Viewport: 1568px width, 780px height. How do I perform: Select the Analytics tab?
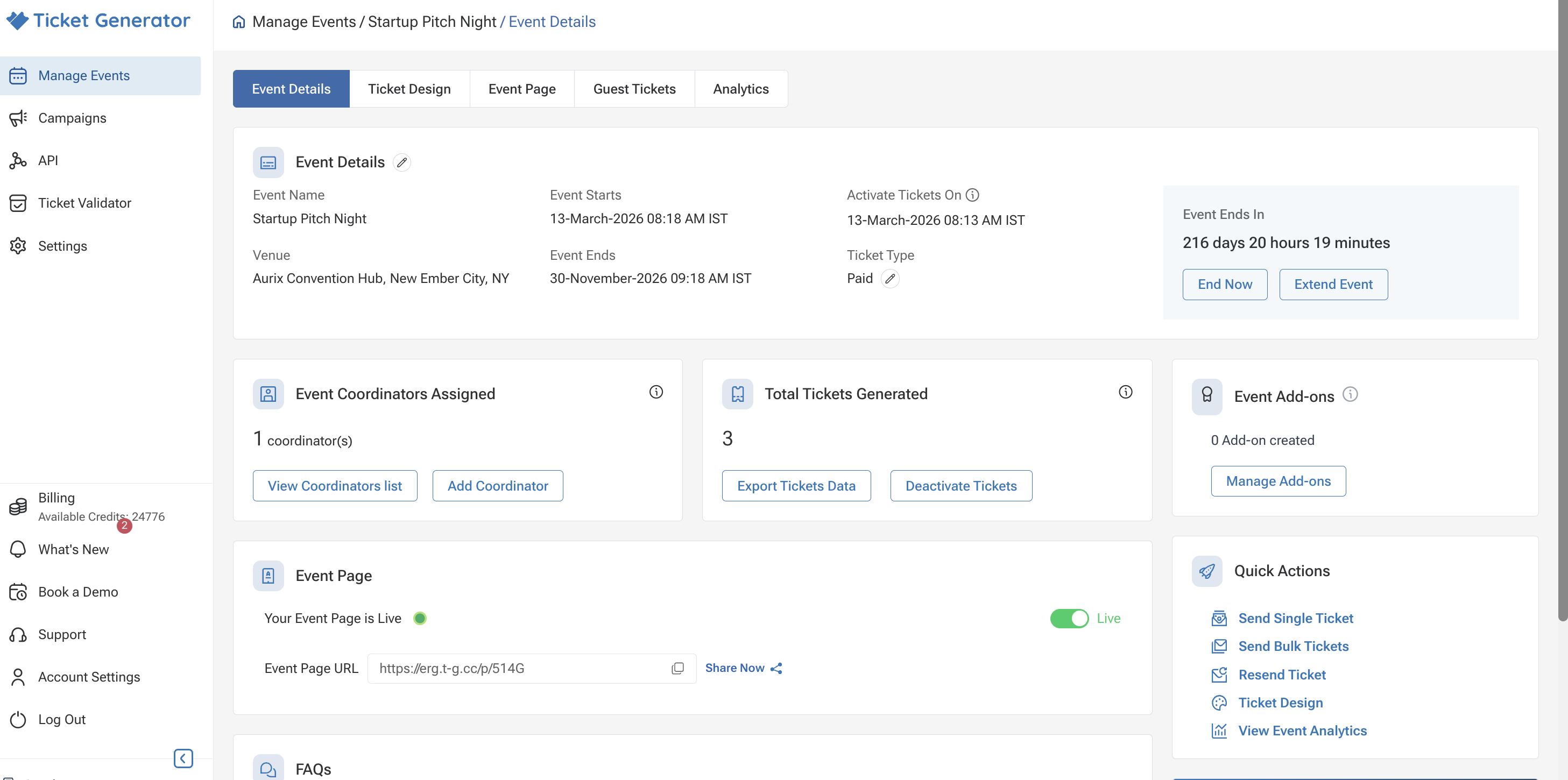[741, 89]
